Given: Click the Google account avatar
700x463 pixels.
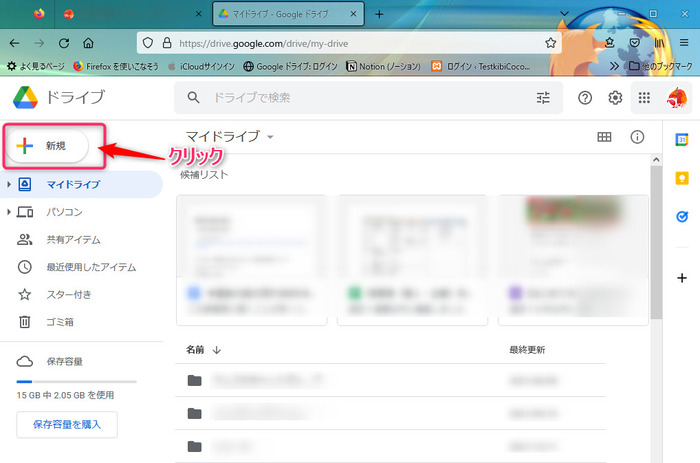Looking at the screenshot, I should [677, 97].
